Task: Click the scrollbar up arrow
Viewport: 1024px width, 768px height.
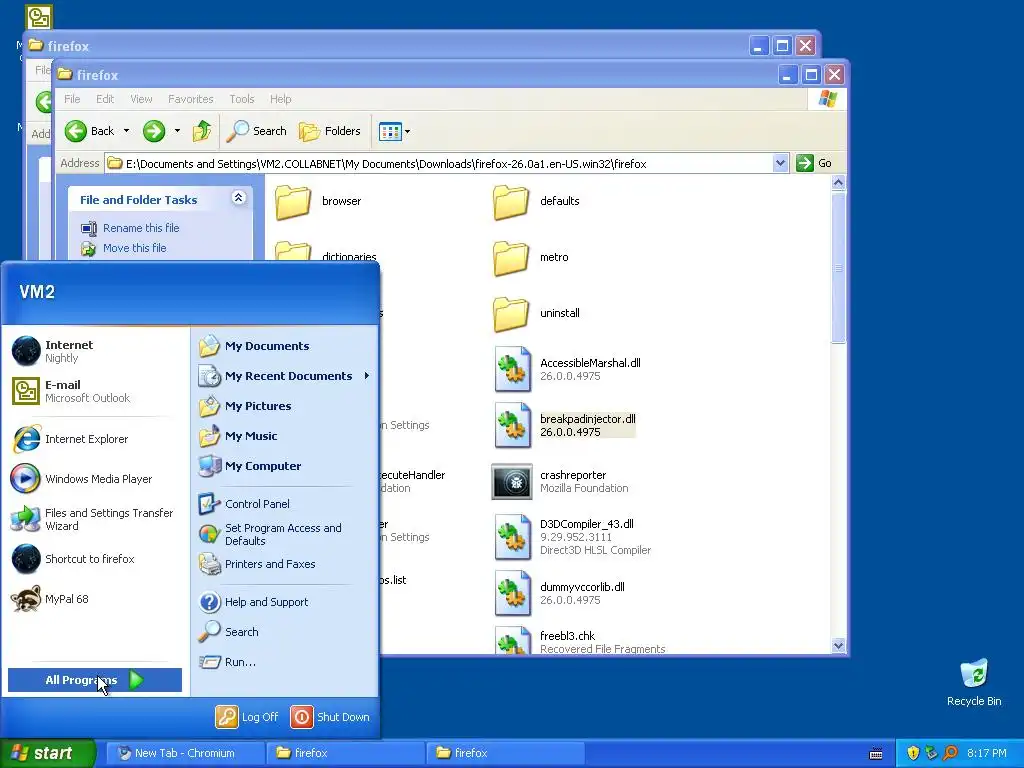Action: click(839, 183)
